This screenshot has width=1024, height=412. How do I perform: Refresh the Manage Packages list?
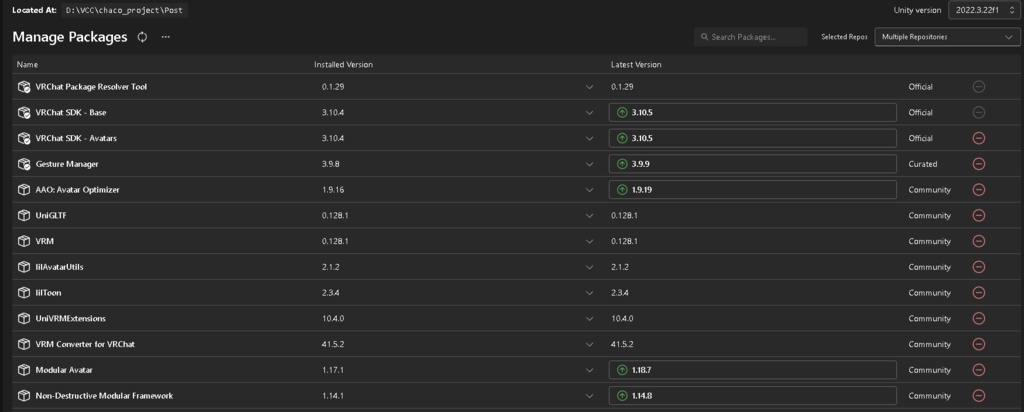(142, 37)
